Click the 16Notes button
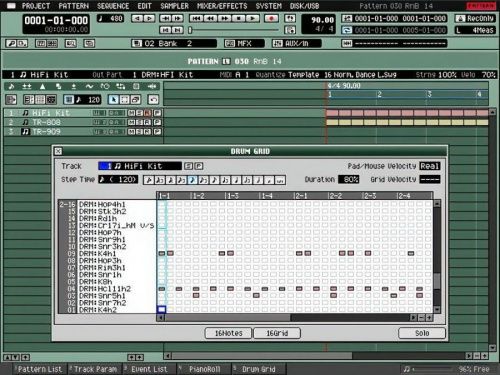This screenshot has width=500, height=375. tap(229, 333)
